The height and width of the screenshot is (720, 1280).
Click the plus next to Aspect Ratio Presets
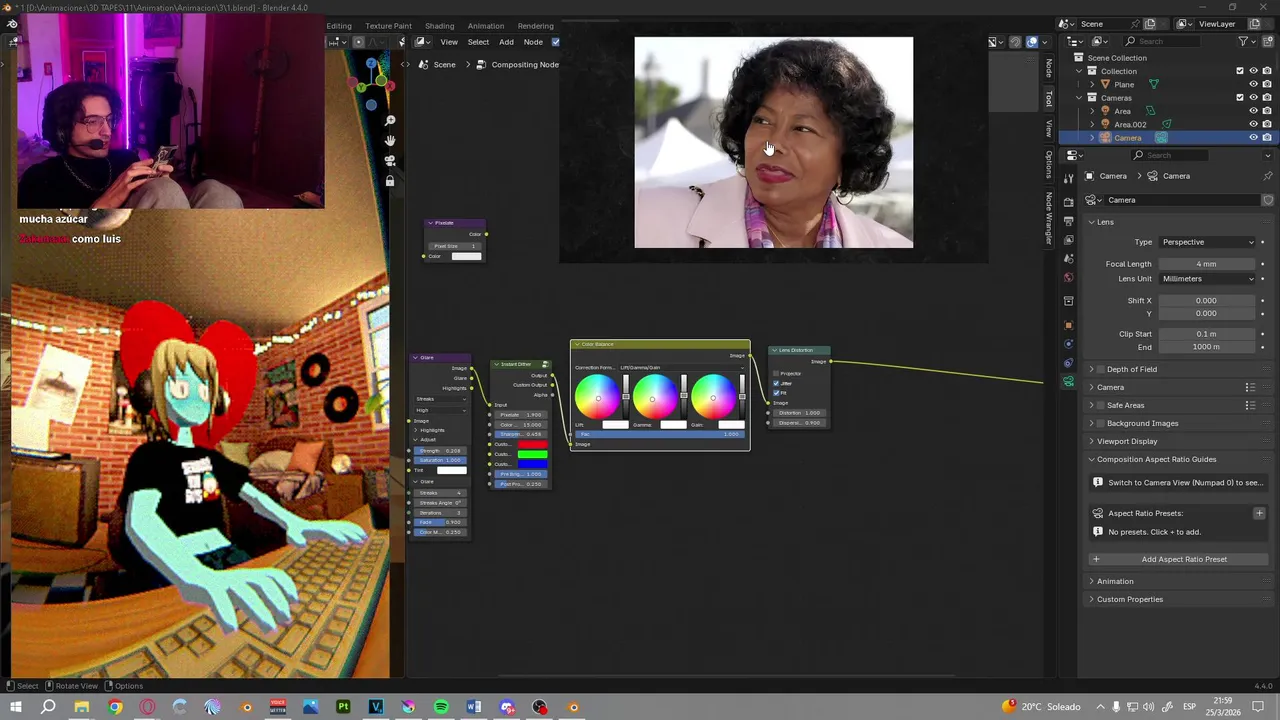click(x=1259, y=513)
